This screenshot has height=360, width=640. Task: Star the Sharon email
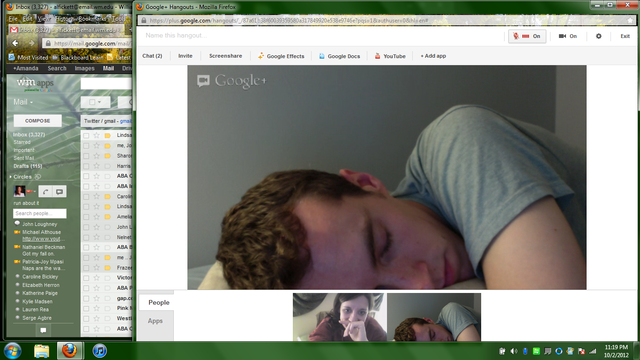[97, 156]
